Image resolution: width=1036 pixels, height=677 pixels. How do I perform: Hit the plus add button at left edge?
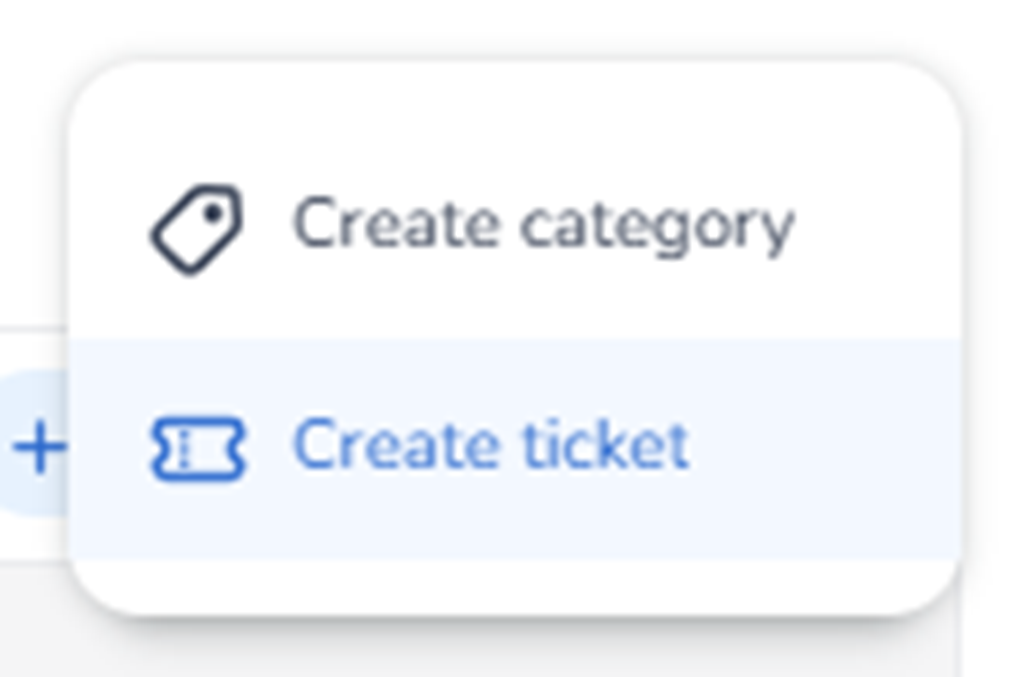40,446
